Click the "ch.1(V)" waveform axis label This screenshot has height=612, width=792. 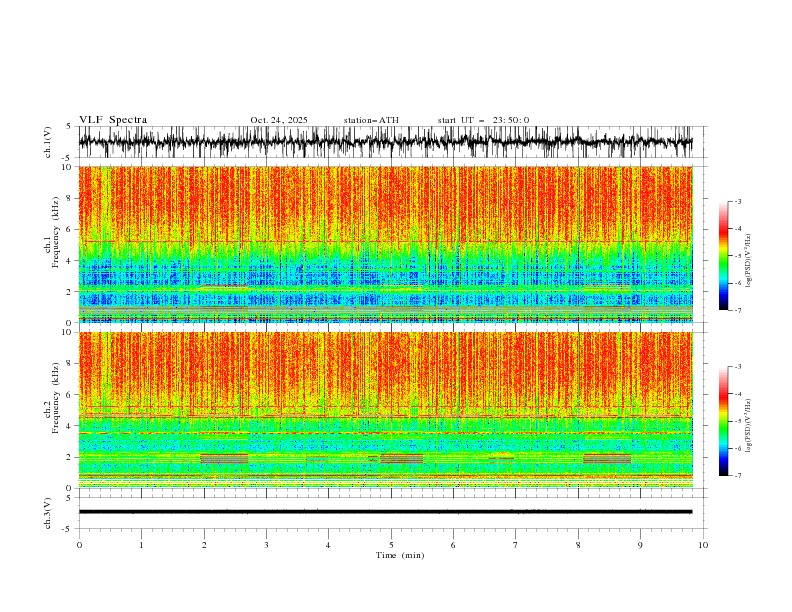pos(48,142)
